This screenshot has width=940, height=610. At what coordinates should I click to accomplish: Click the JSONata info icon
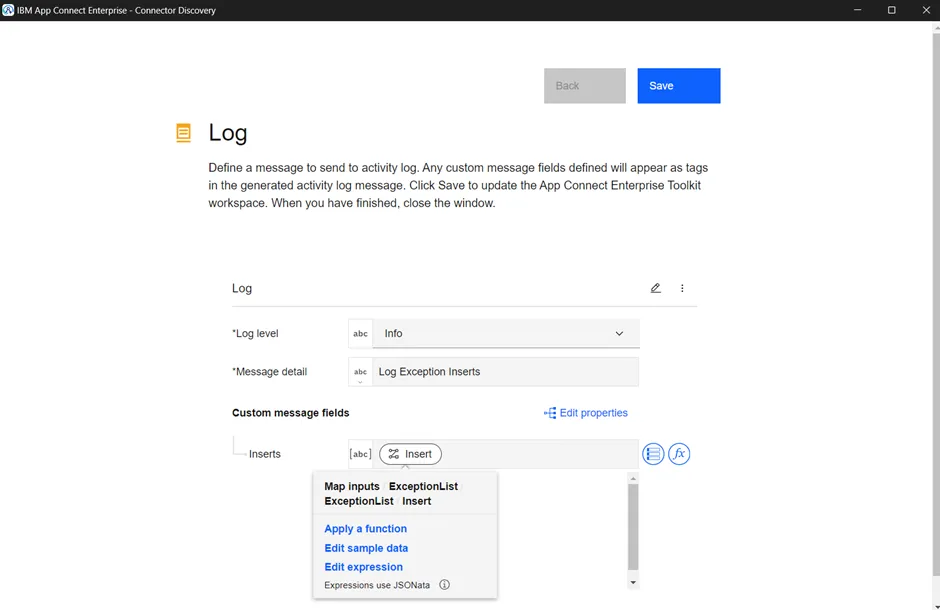[x=444, y=585]
